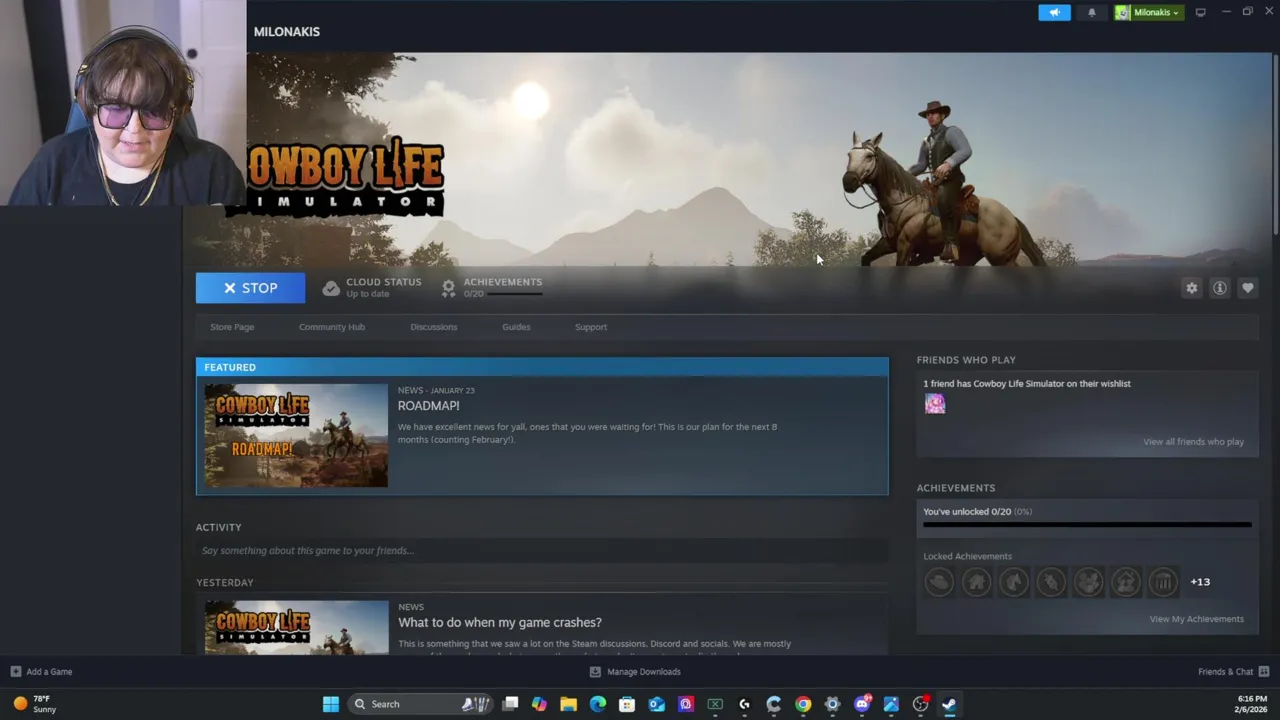Select the people-under-roof locked achievement
Viewport: 1280px width, 720px height.
click(1126, 582)
